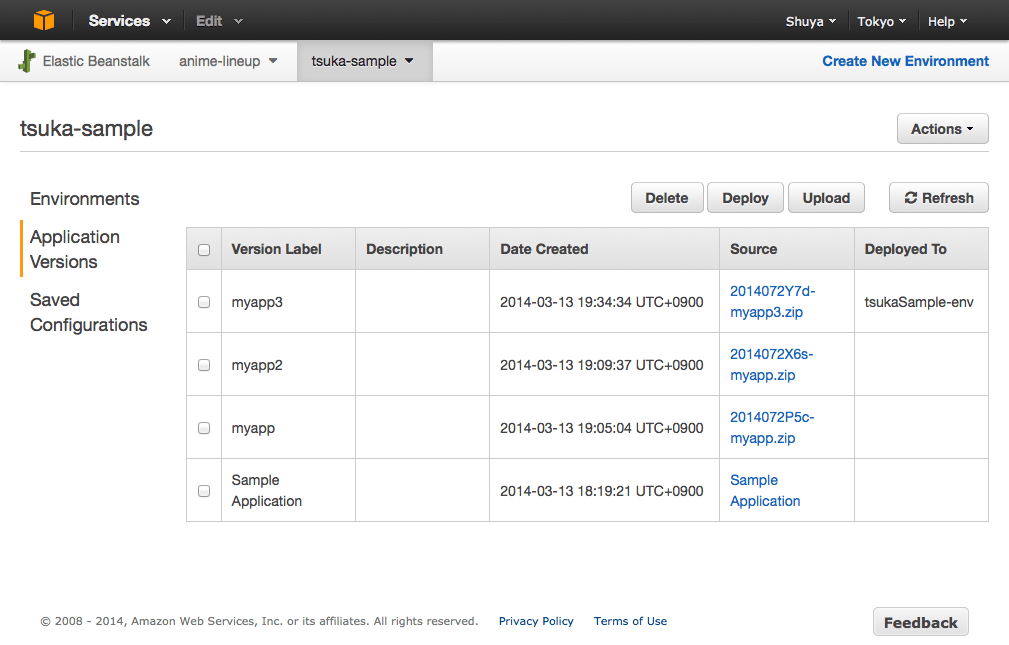1009x645 pixels.
Task: Check the myapp2 version checkbox
Action: (x=204, y=365)
